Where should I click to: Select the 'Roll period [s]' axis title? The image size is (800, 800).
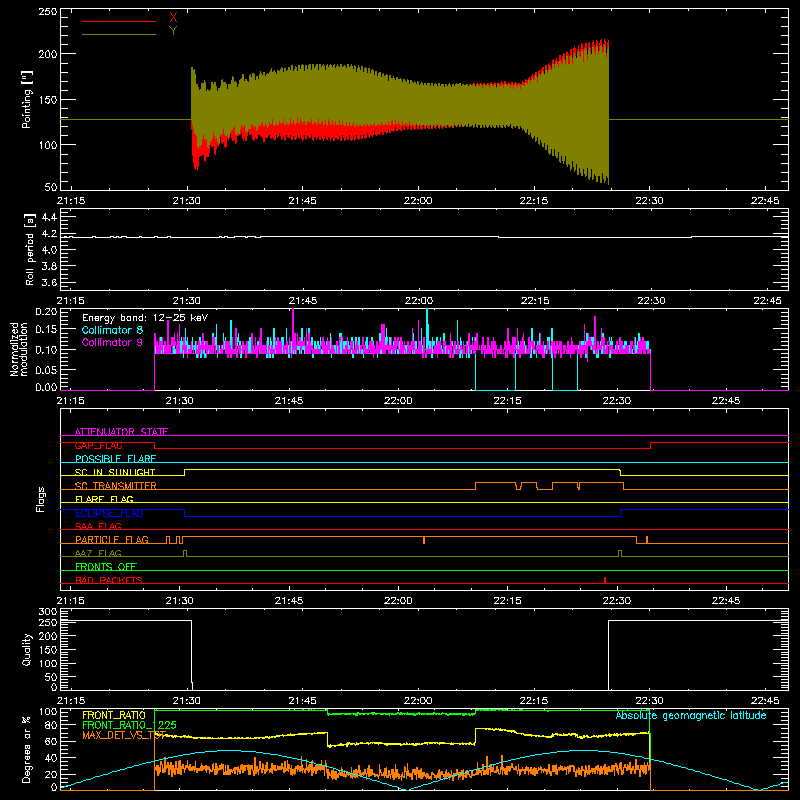click(x=29, y=249)
